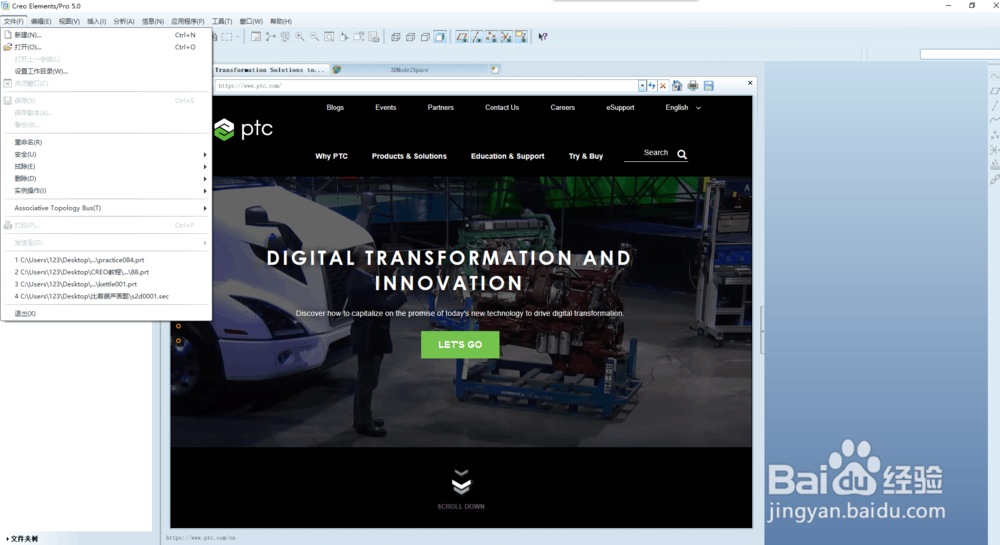Click the Blogs link on PTC page
Image resolution: width=1000 pixels, height=545 pixels.
(335, 108)
